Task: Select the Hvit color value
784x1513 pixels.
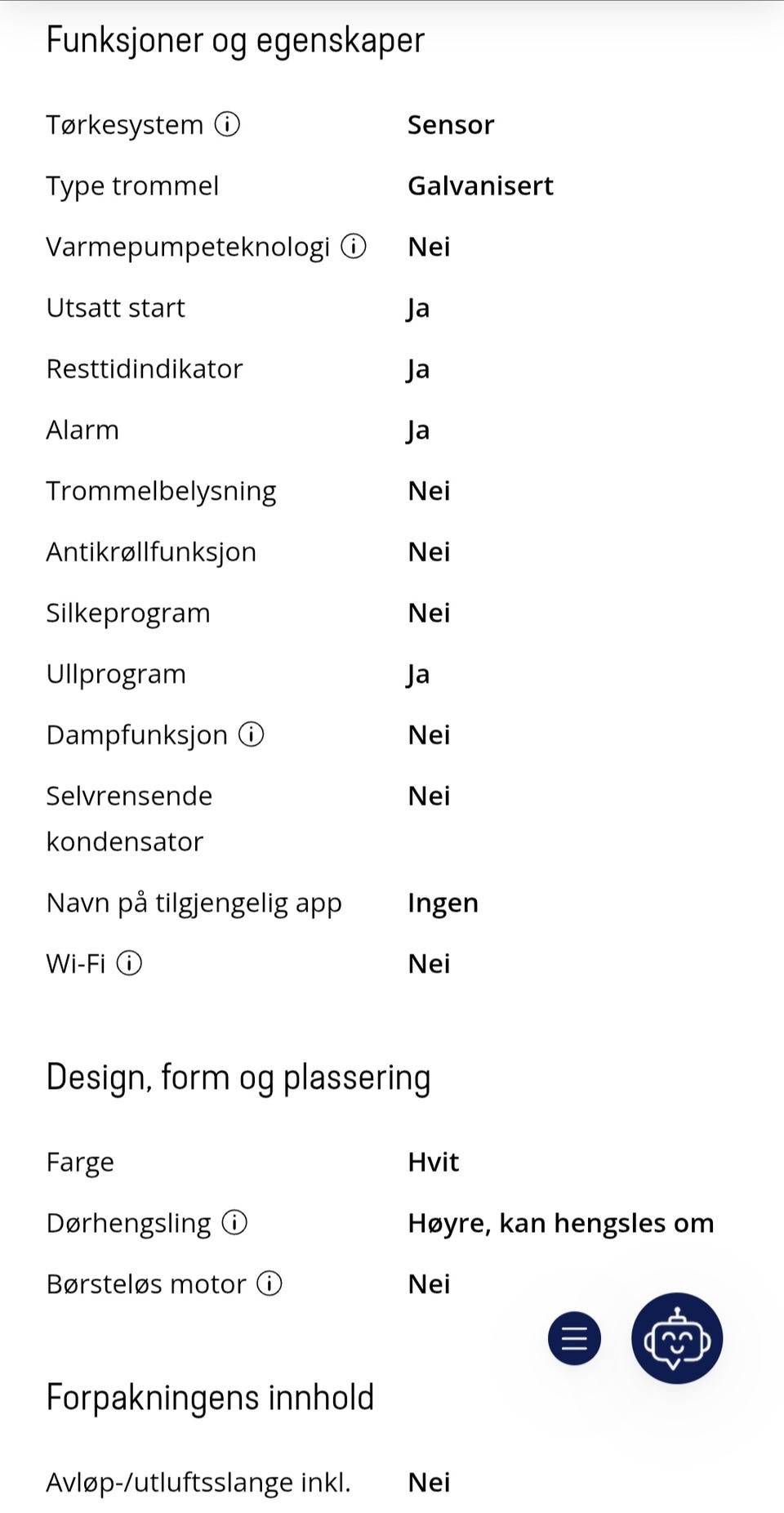Action: (433, 1162)
